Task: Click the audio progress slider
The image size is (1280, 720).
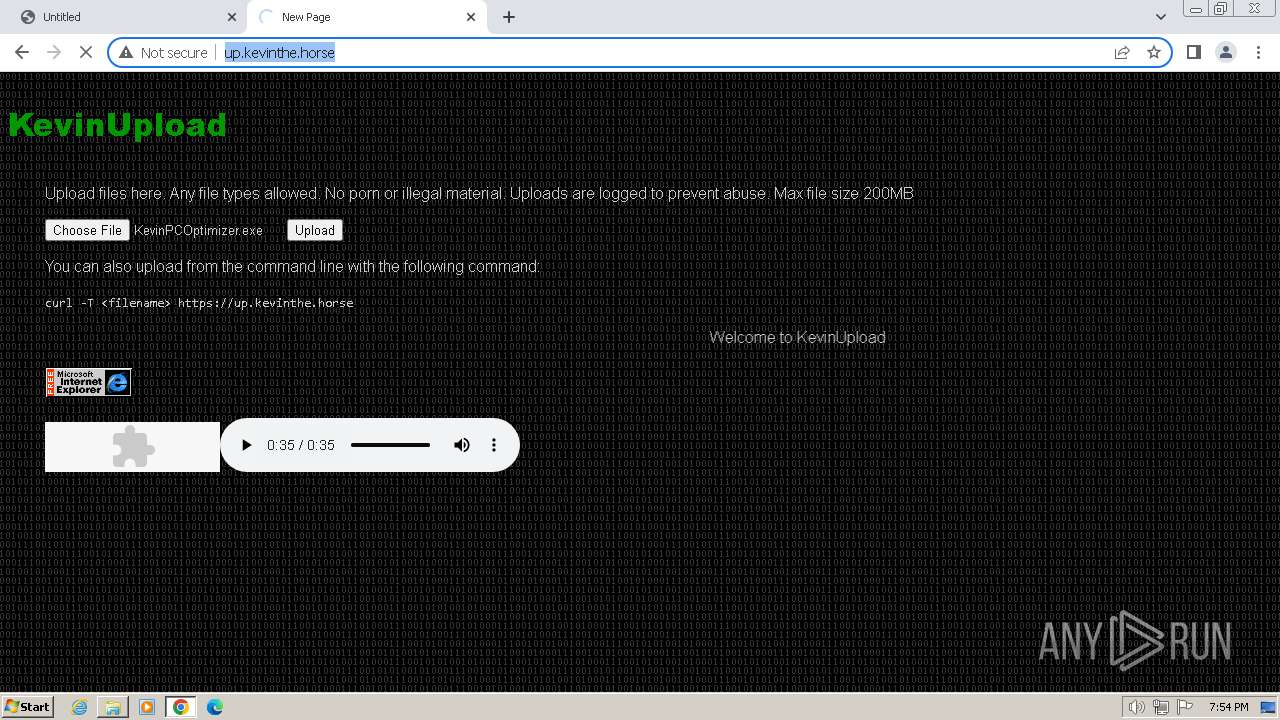Action: tap(390, 445)
